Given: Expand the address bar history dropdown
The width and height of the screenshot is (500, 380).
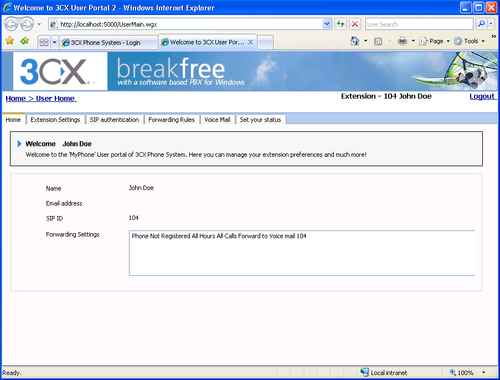Looking at the screenshot, I should click(x=327, y=24).
